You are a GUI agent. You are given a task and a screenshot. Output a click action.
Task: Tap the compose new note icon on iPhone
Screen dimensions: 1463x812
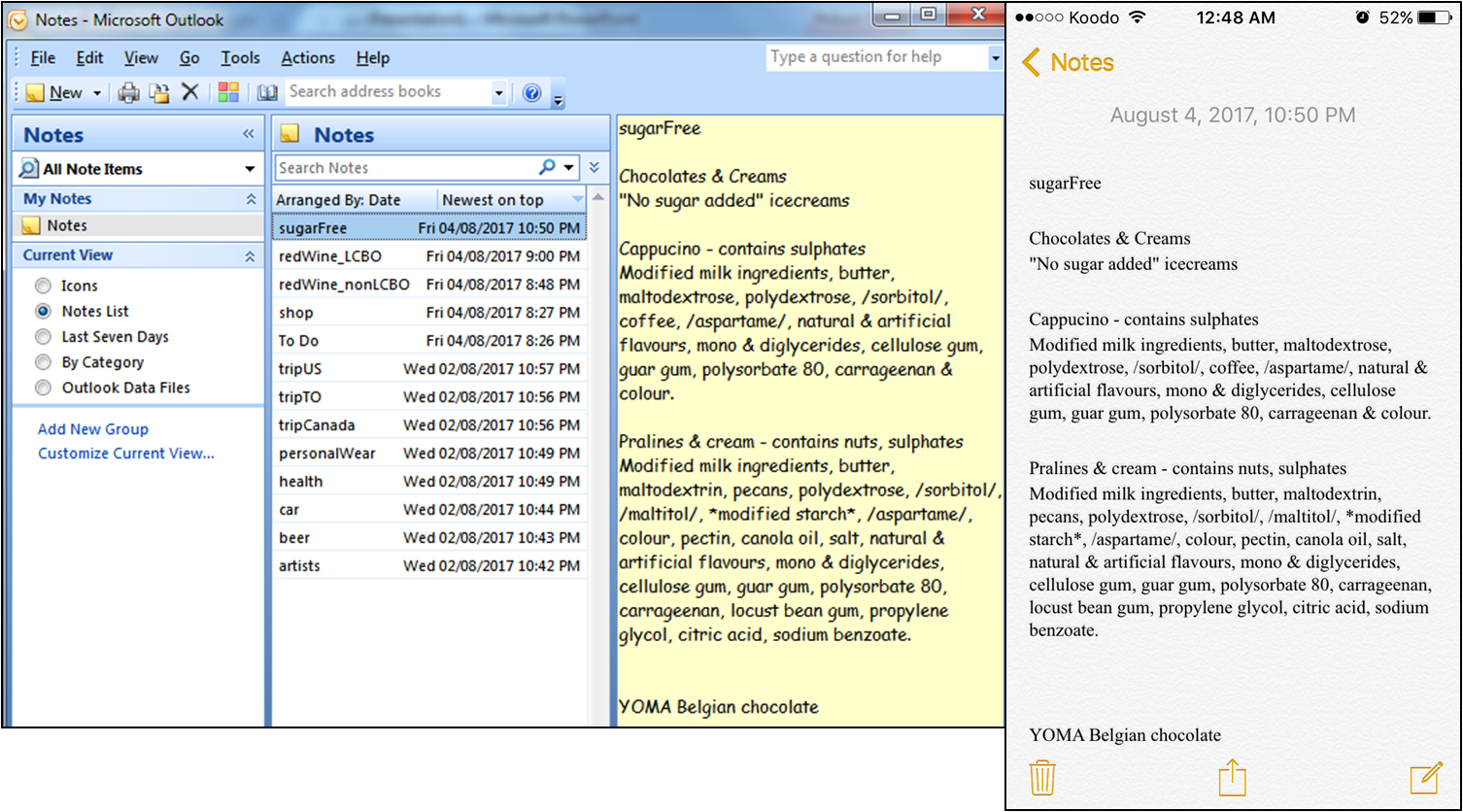[x=1426, y=779]
